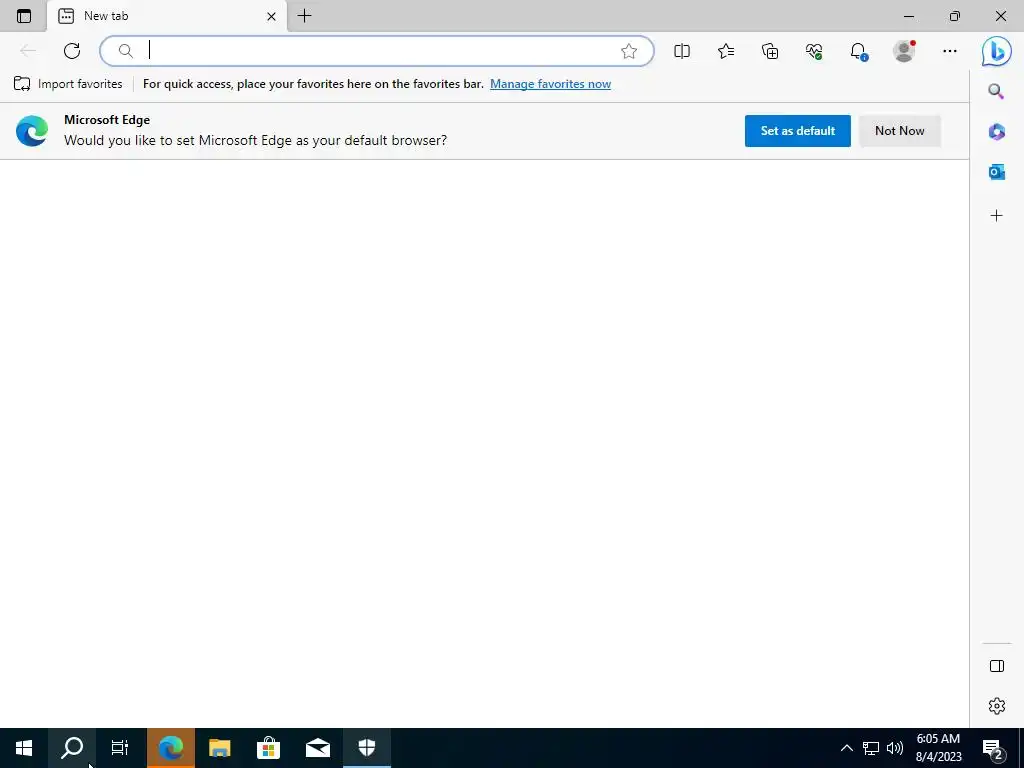Click the refresh page icon

click(72, 51)
